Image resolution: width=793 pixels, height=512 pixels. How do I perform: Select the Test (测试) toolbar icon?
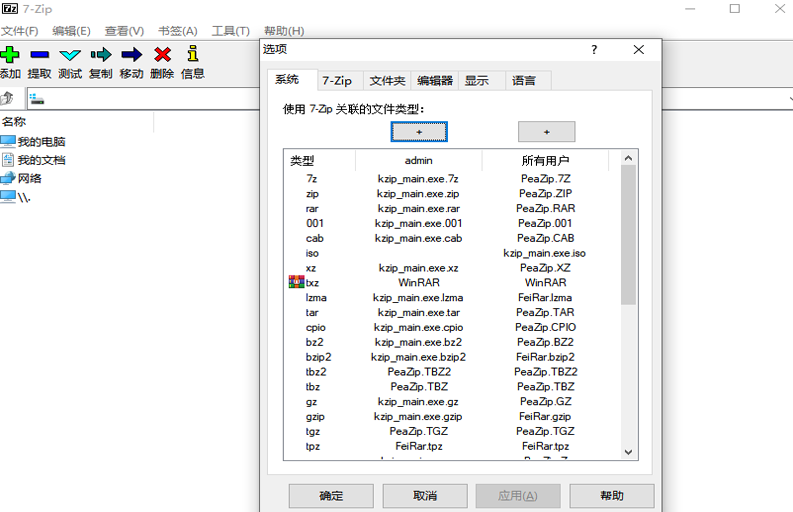point(69,55)
